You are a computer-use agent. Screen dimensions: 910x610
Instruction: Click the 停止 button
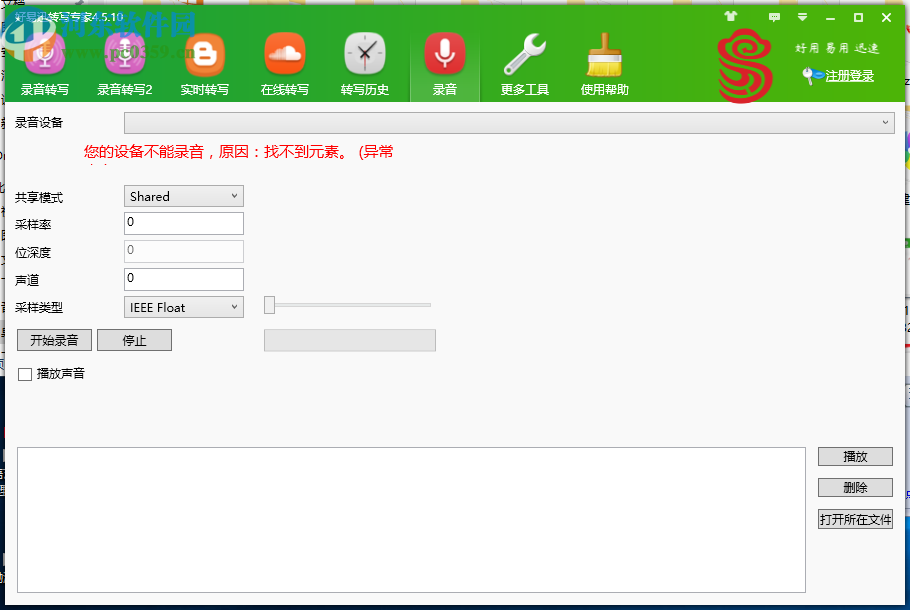click(x=134, y=340)
